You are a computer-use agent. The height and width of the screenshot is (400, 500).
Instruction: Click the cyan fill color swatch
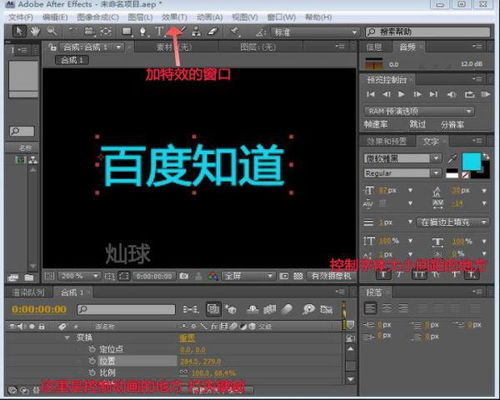471,162
